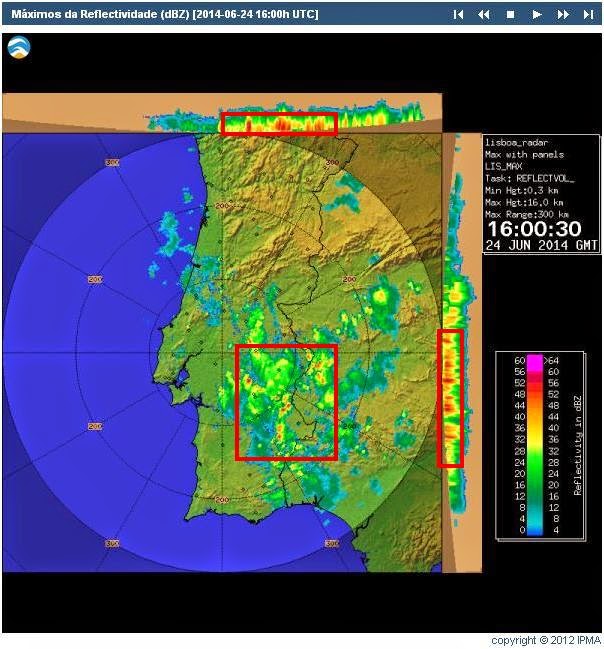Click the Max Range:300 km label

[527, 214]
